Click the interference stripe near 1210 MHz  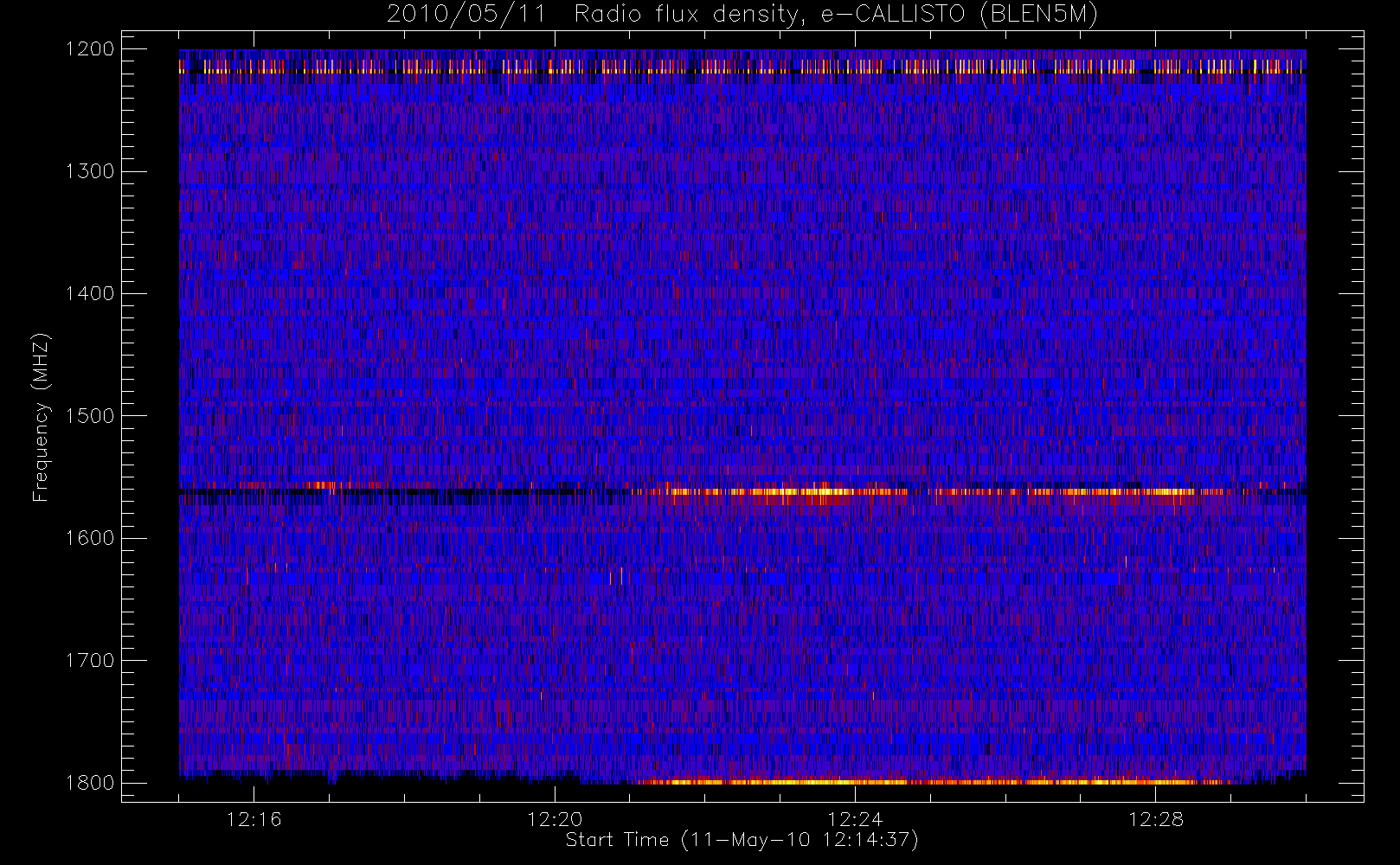point(742,66)
